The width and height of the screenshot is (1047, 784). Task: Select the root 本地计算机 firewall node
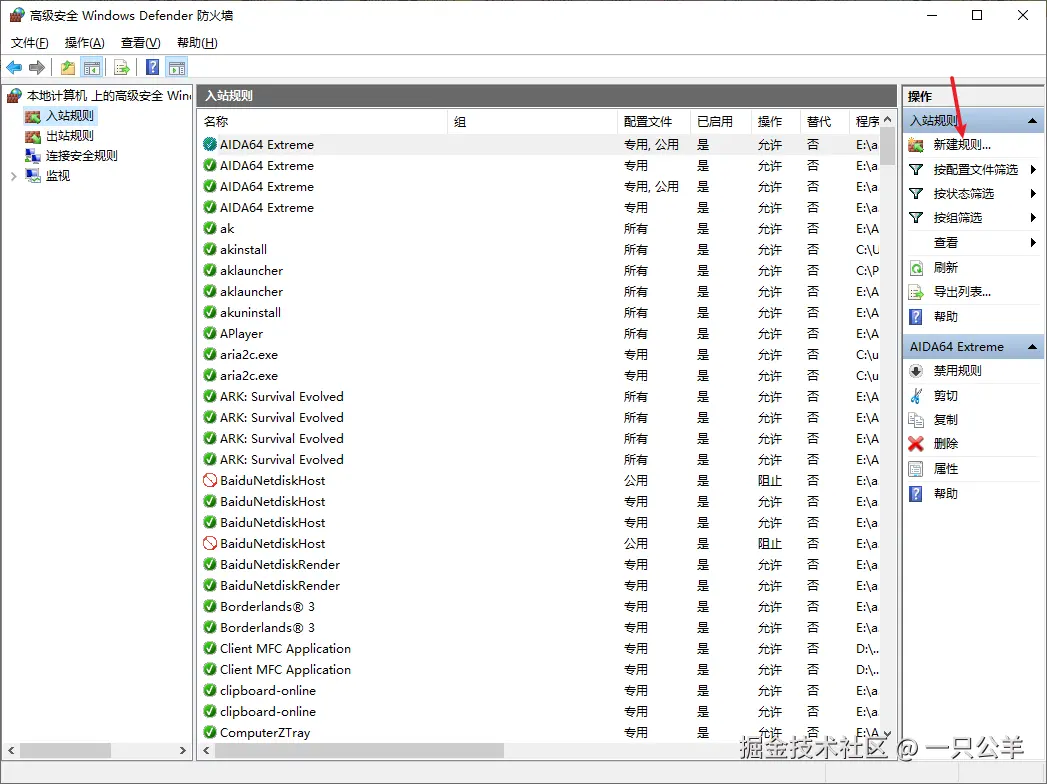[108, 95]
